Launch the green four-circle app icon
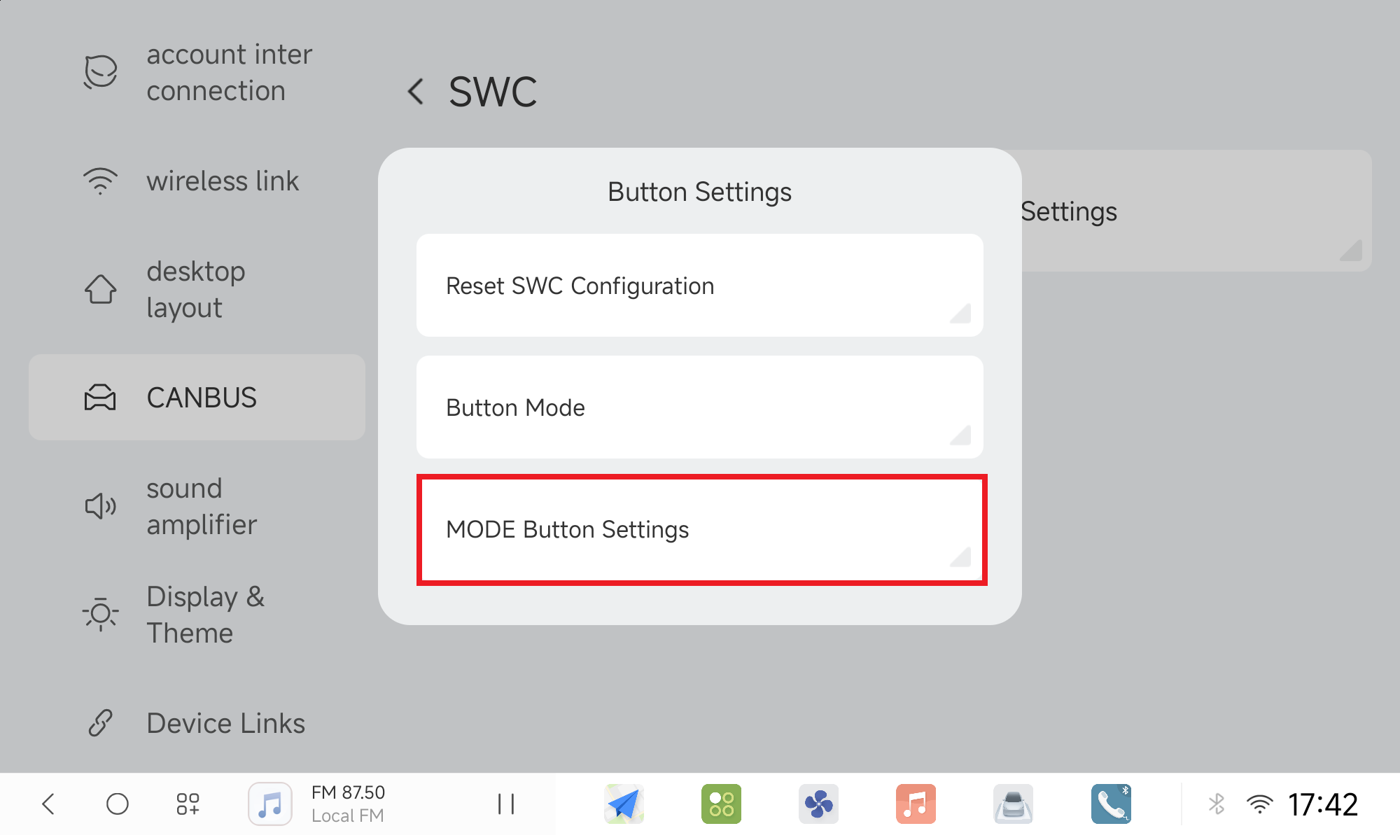This screenshot has width=1400, height=840. tap(721, 804)
